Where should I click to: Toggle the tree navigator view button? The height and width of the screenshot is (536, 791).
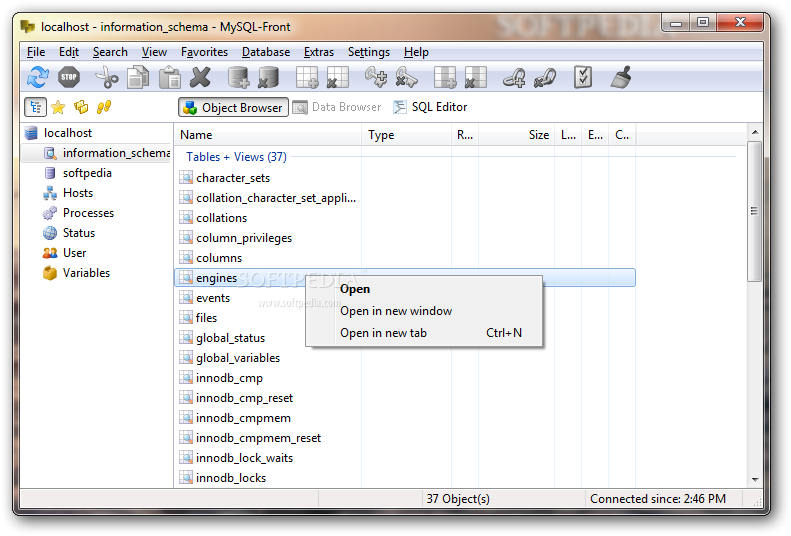pyautogui.click(x=35, y=107)
